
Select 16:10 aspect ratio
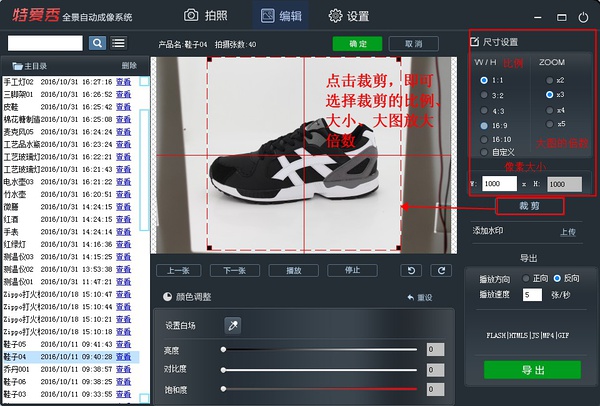click(x=484, y=139)
